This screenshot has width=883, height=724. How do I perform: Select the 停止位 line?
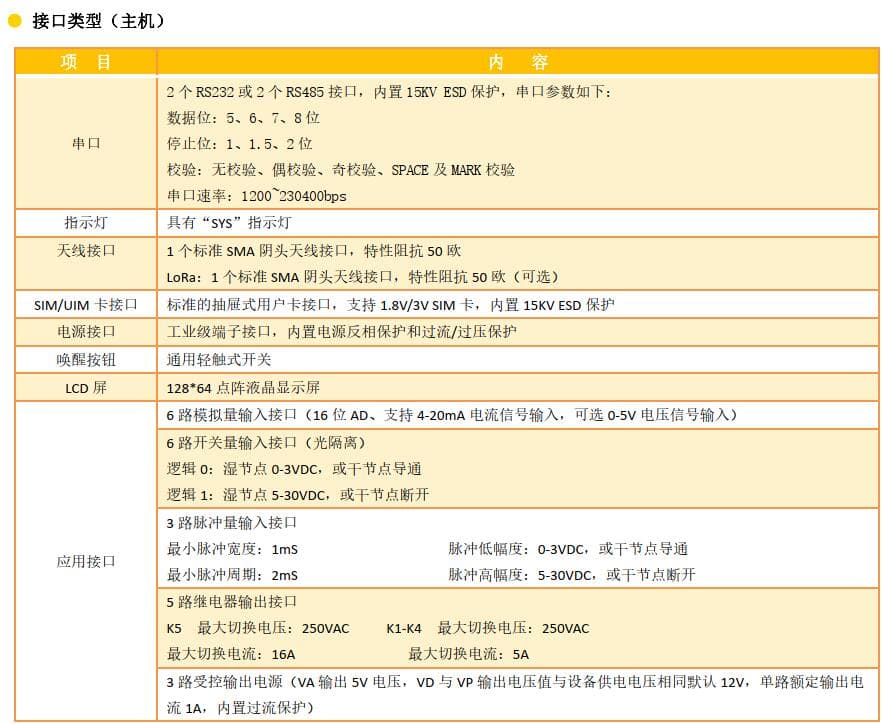[239, 144]
